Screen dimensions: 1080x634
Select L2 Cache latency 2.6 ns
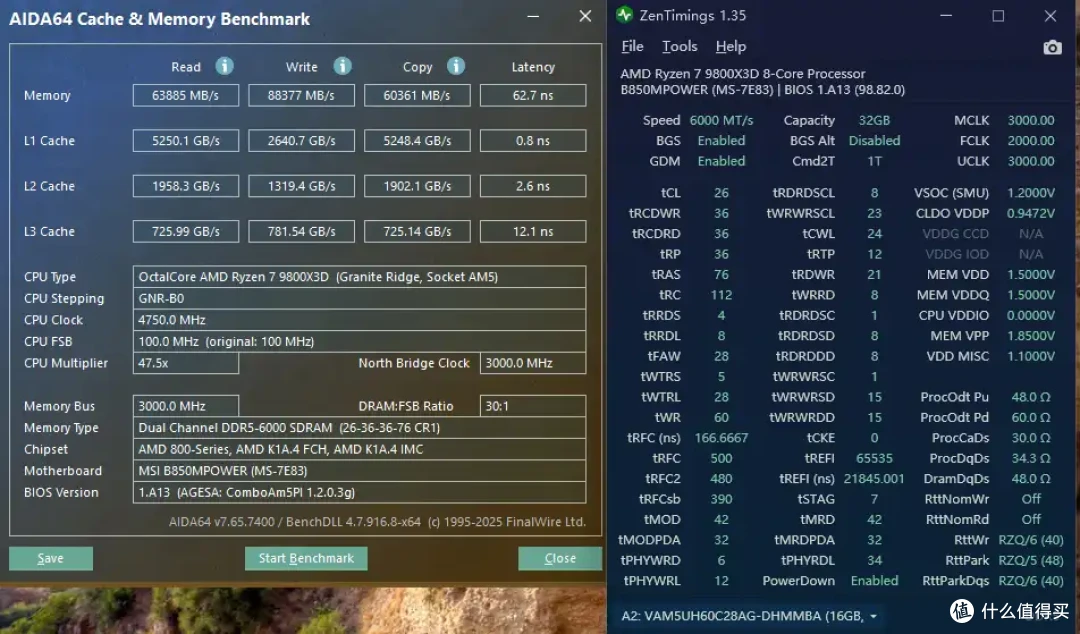[x=533, y=186]
